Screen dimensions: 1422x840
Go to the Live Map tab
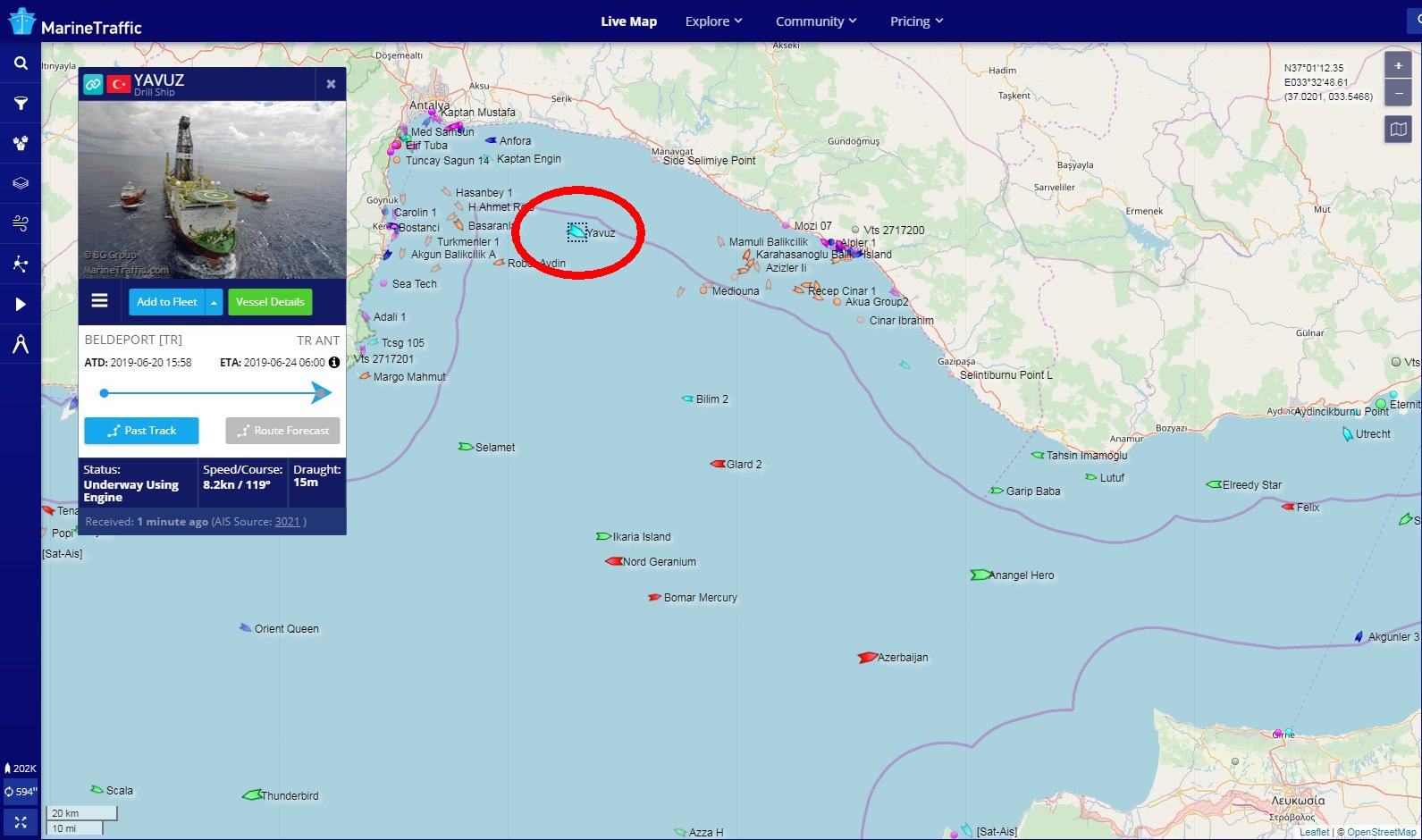628,21
